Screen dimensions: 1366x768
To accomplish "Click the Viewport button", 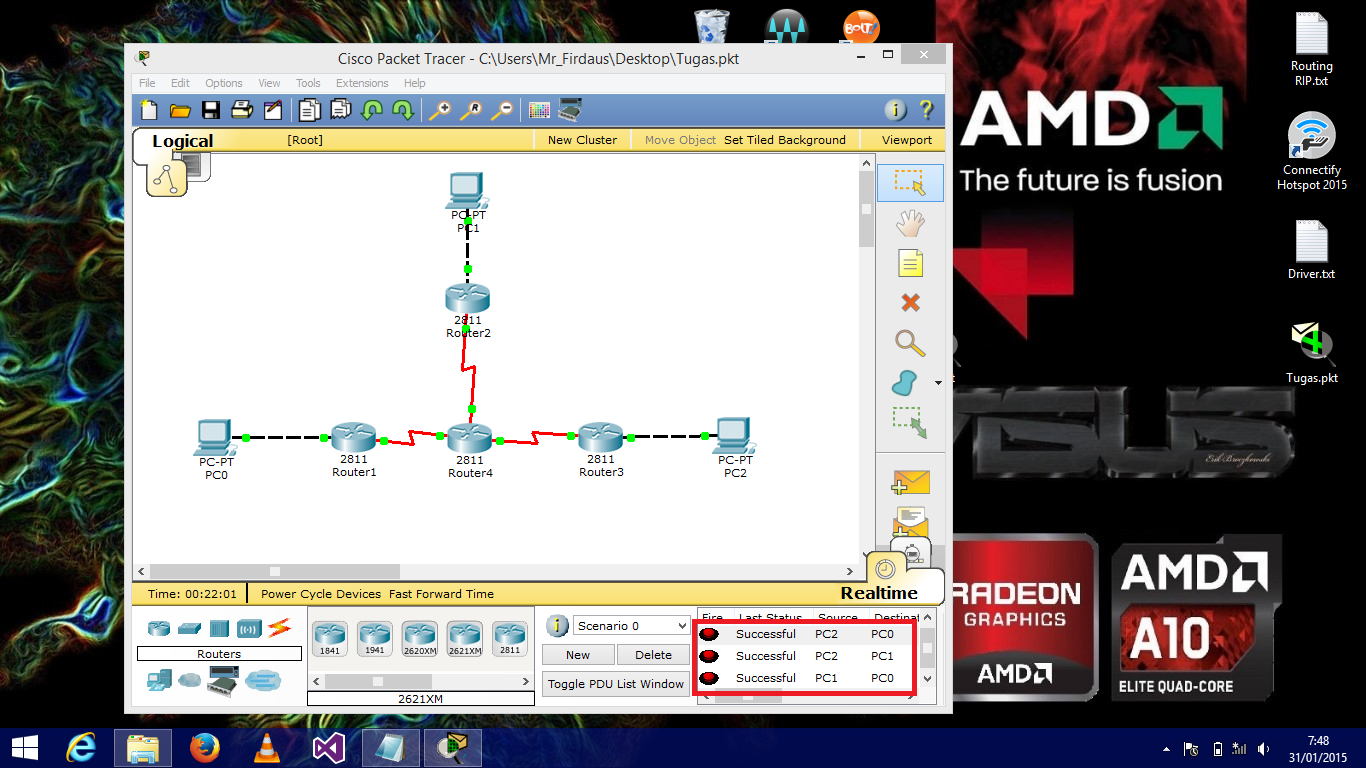I will coord(906,140).
